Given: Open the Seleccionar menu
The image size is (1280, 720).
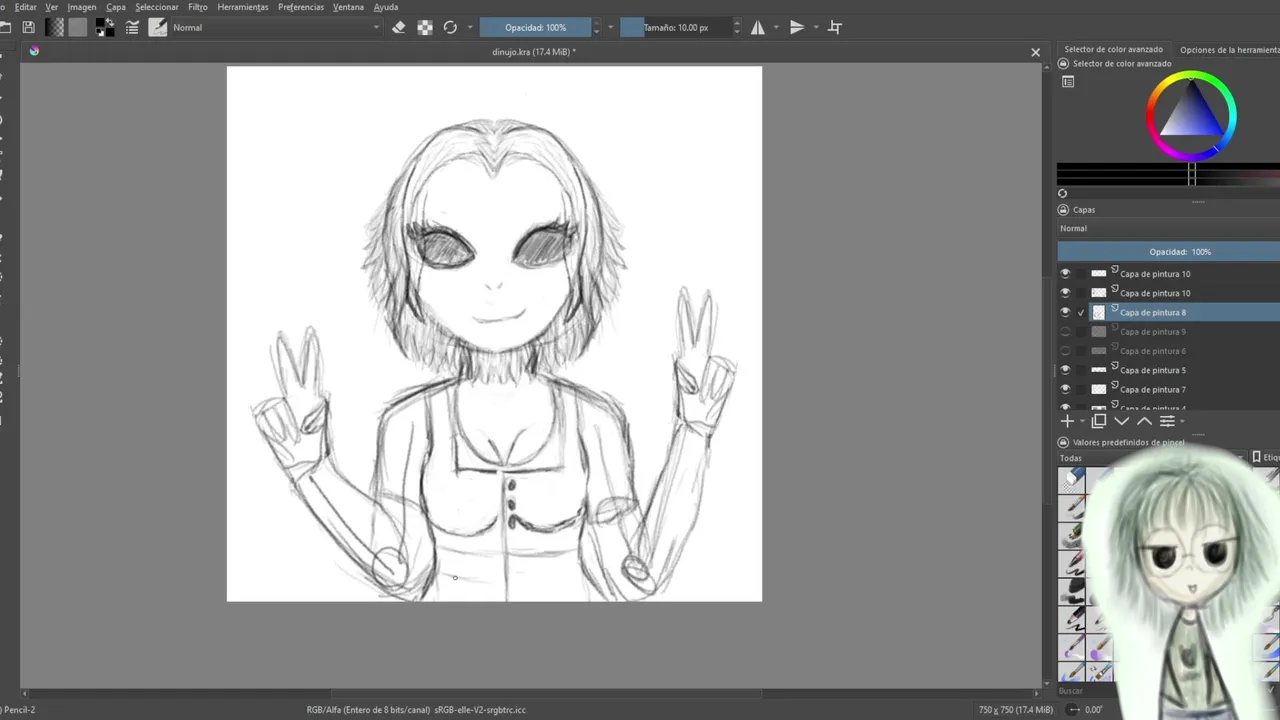Looking at the screenshot, I should (x=157, y=7).
